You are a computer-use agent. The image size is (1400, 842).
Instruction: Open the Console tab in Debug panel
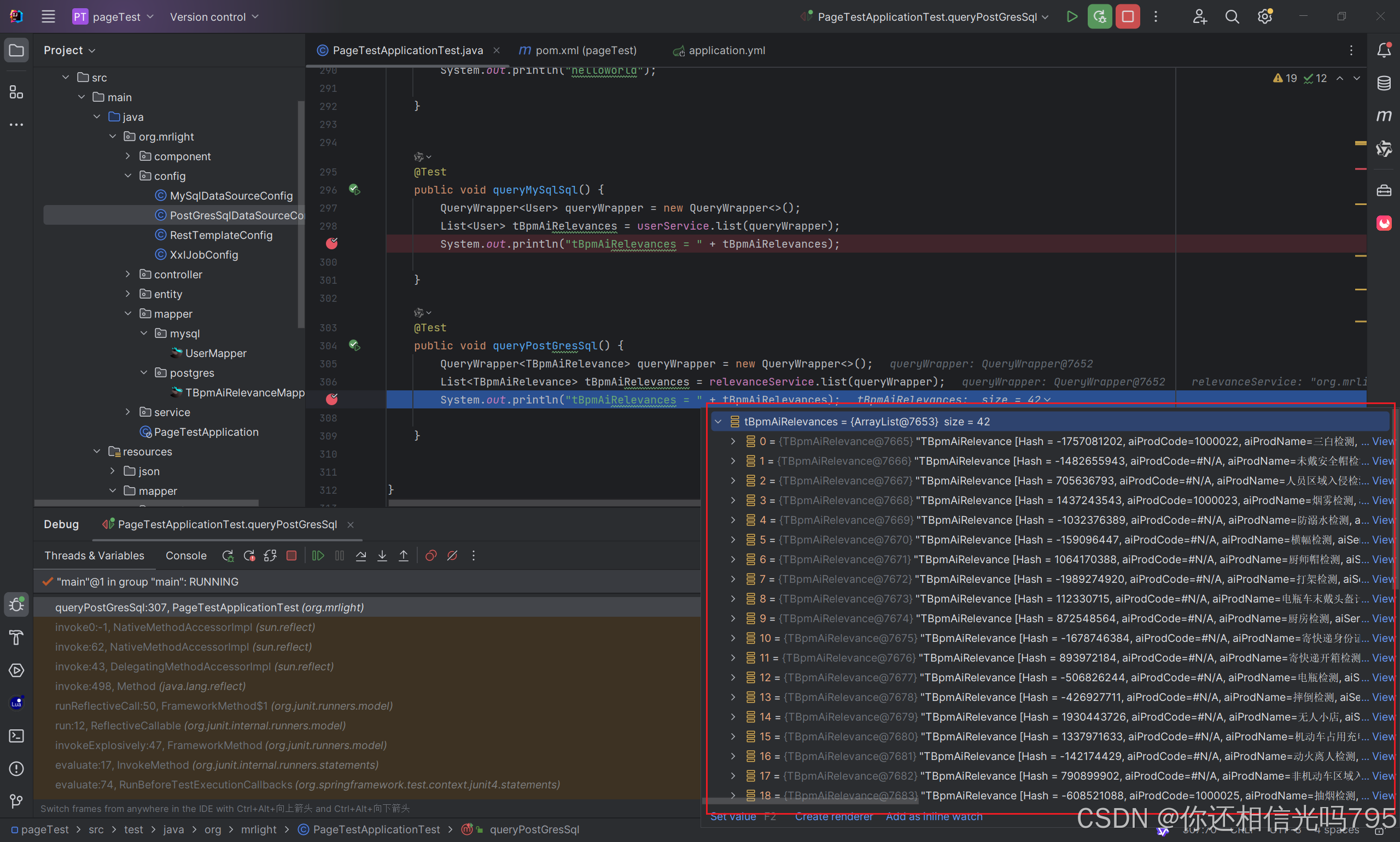coord(185,556)
